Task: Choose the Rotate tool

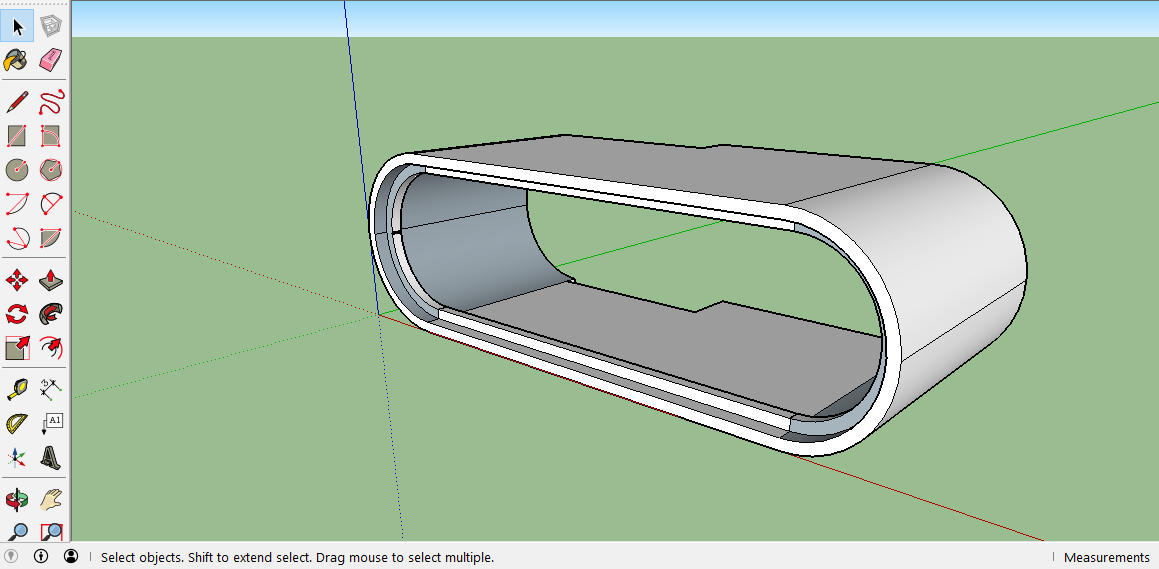Action: coord(17,314)
